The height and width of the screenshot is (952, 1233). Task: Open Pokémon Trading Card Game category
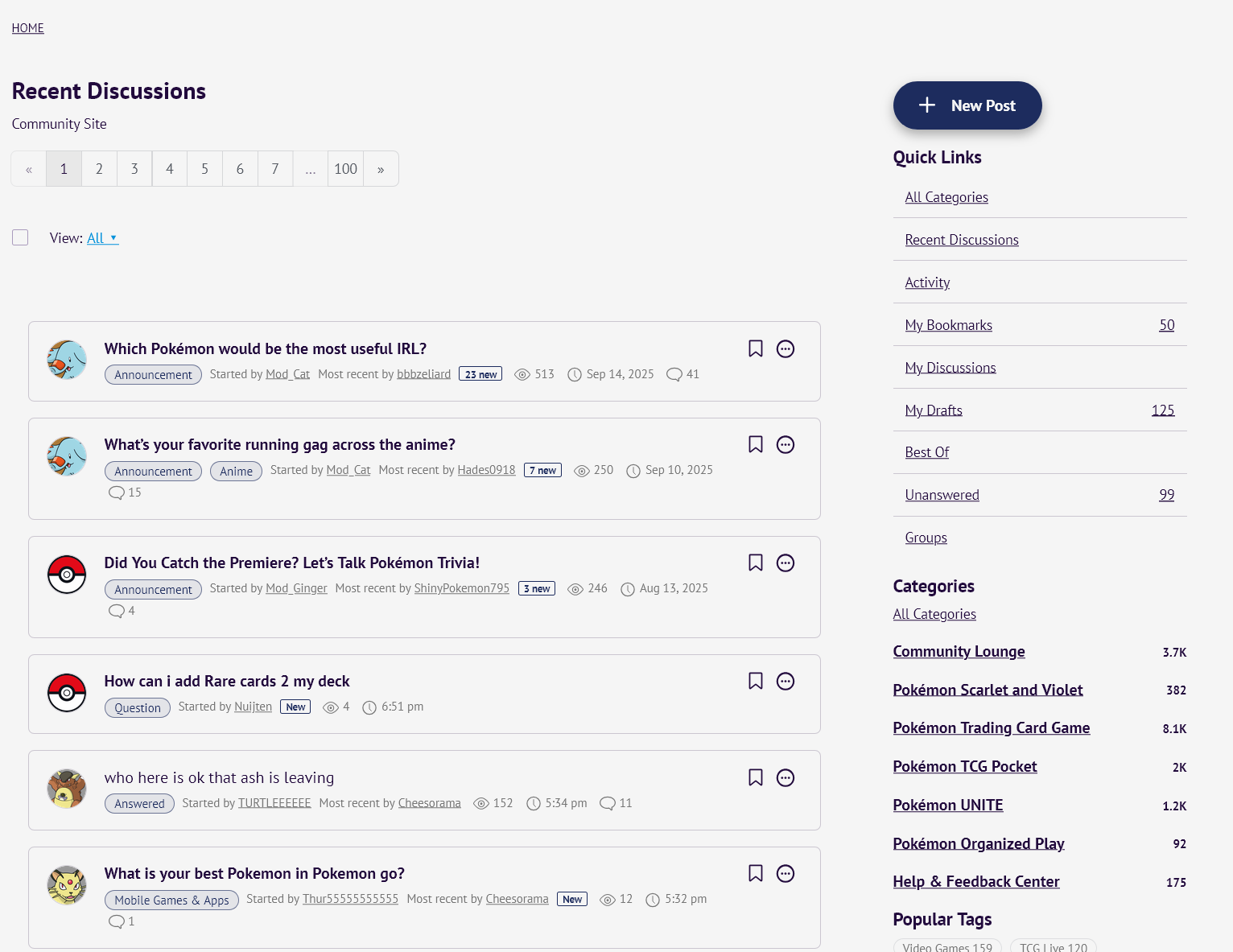point(992,728)
